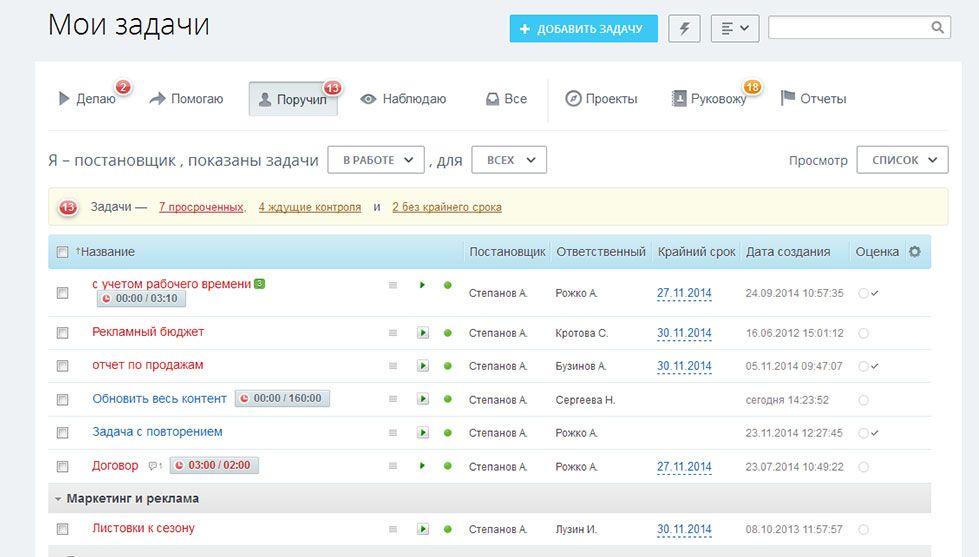Viewport: 979px width, 557px height.
Task: Click the timer 03:00 / 02:00 on 'Договор'
Action: pos(214,465)
